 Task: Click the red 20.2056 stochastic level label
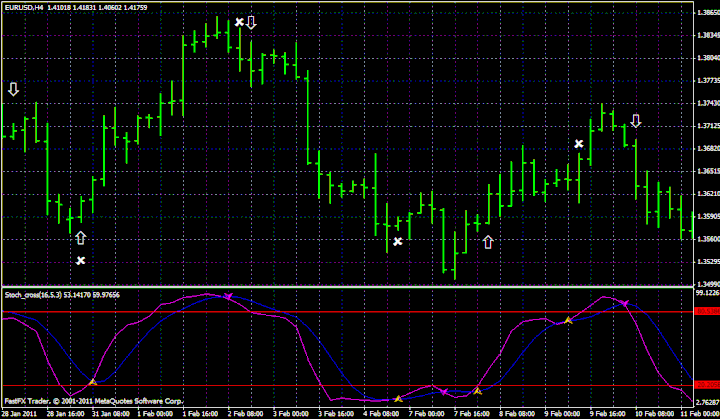(x=708, y=385)
